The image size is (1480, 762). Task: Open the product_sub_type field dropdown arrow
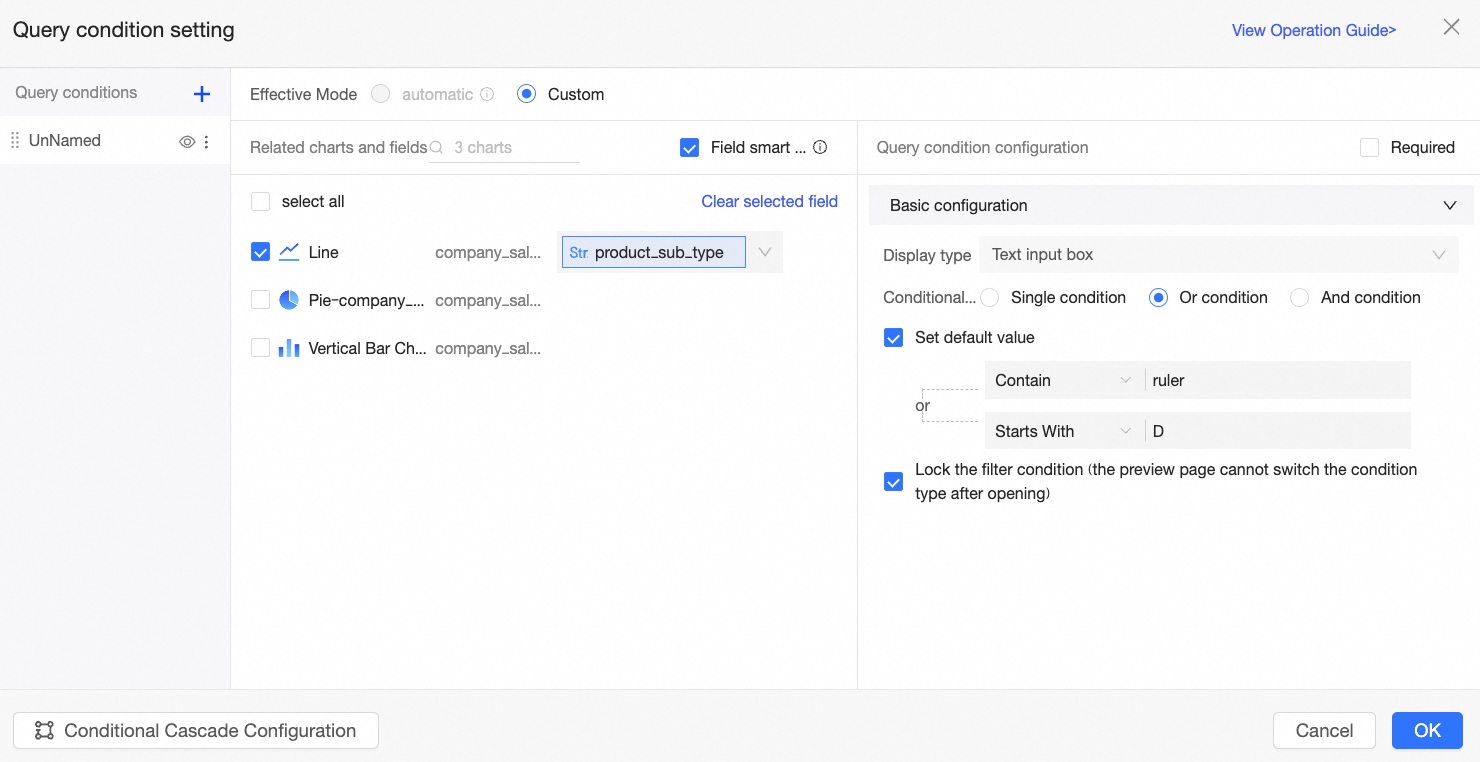point(765,252)
